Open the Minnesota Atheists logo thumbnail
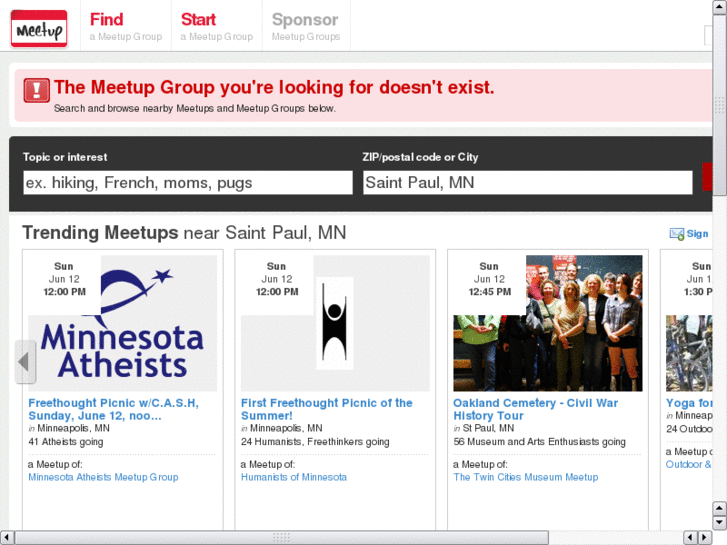727x545 pixels. [122, 323]
